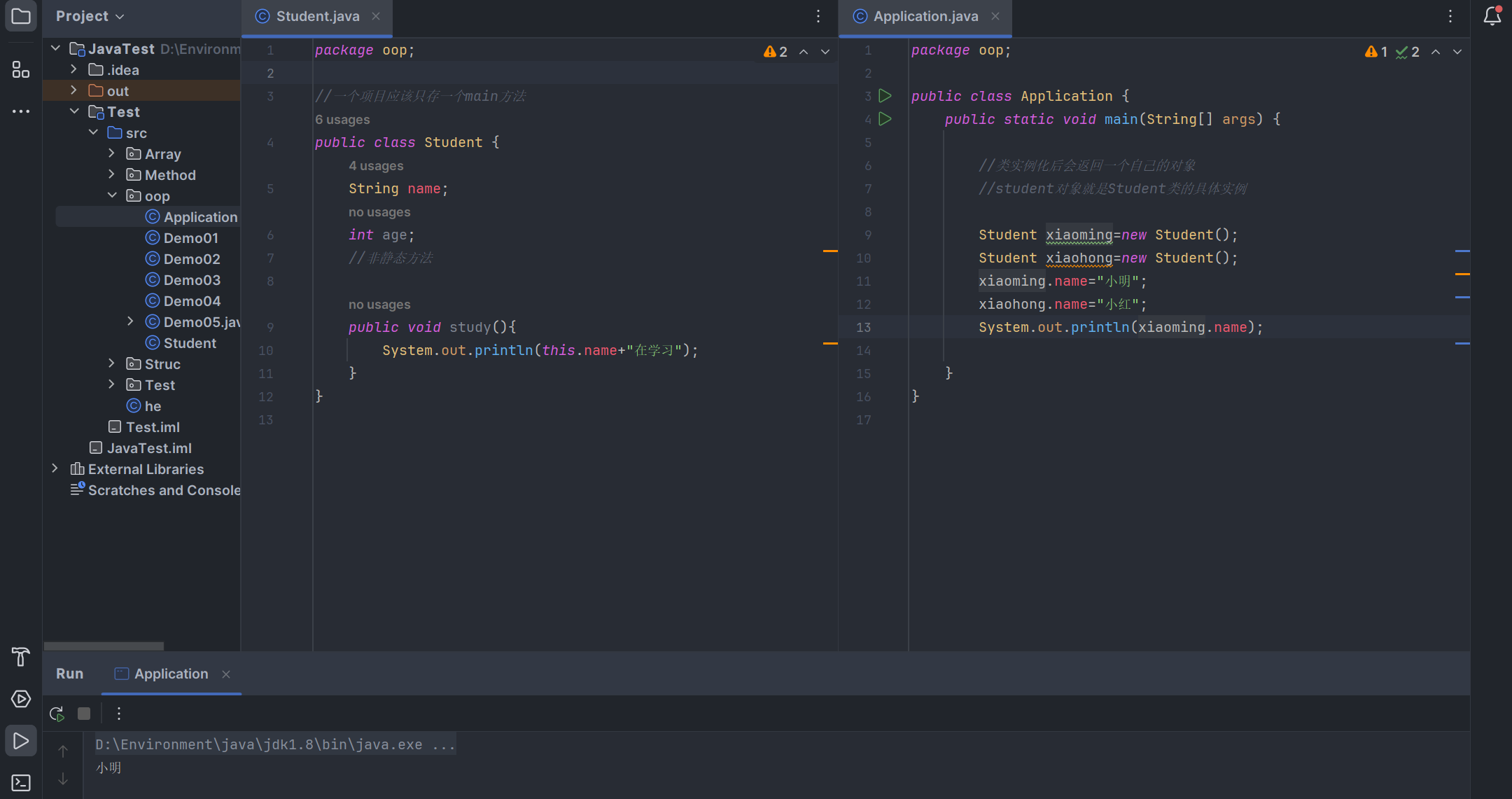Image resolution: width=1512 pixels, height=799 pixels.
Task: Open Demo03 class in project tree
Action: click(x=192, y=280)
